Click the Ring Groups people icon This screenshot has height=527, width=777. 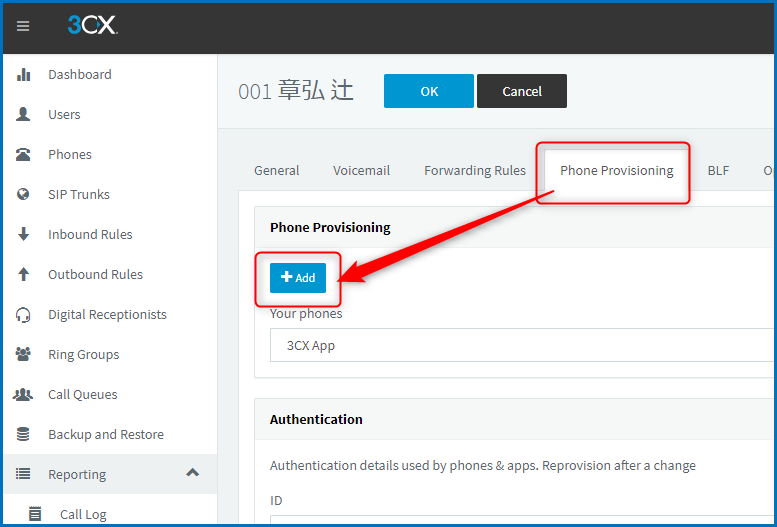pyautogui.click(x=23, y=354)
